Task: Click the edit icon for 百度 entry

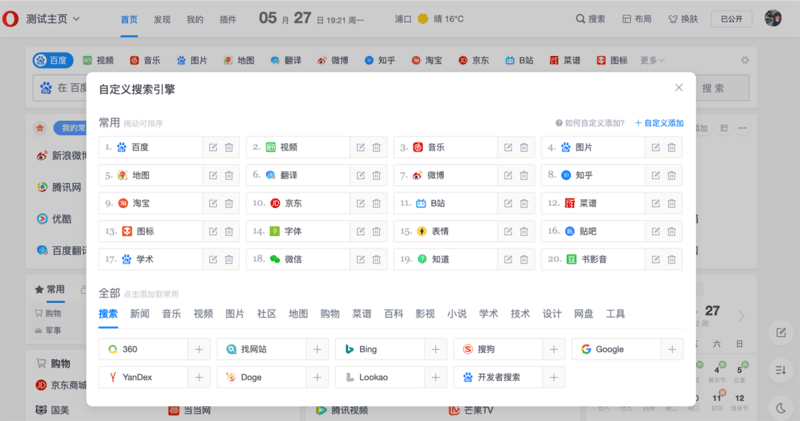Action: (213, 147)
